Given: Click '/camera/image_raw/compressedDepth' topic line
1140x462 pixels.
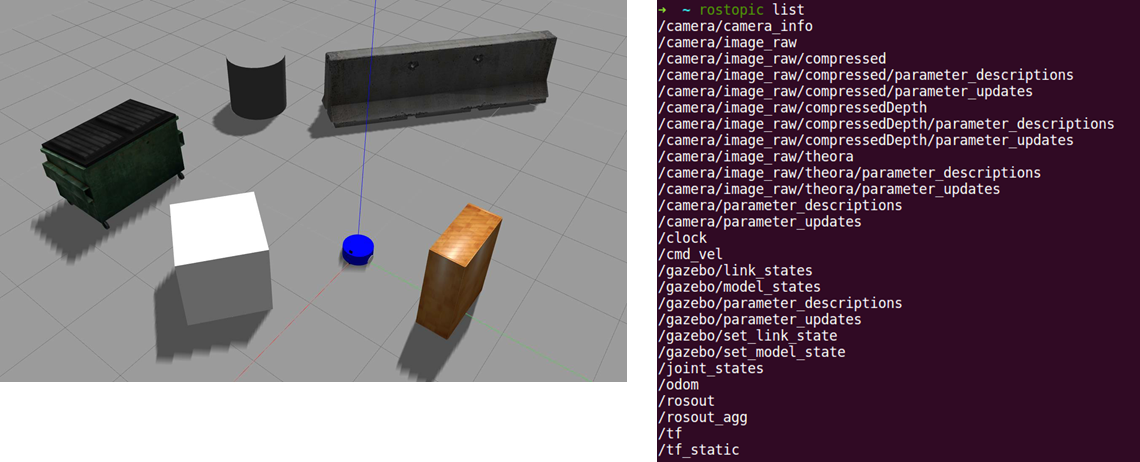Looking at the screenshot, I should (792, 107).
